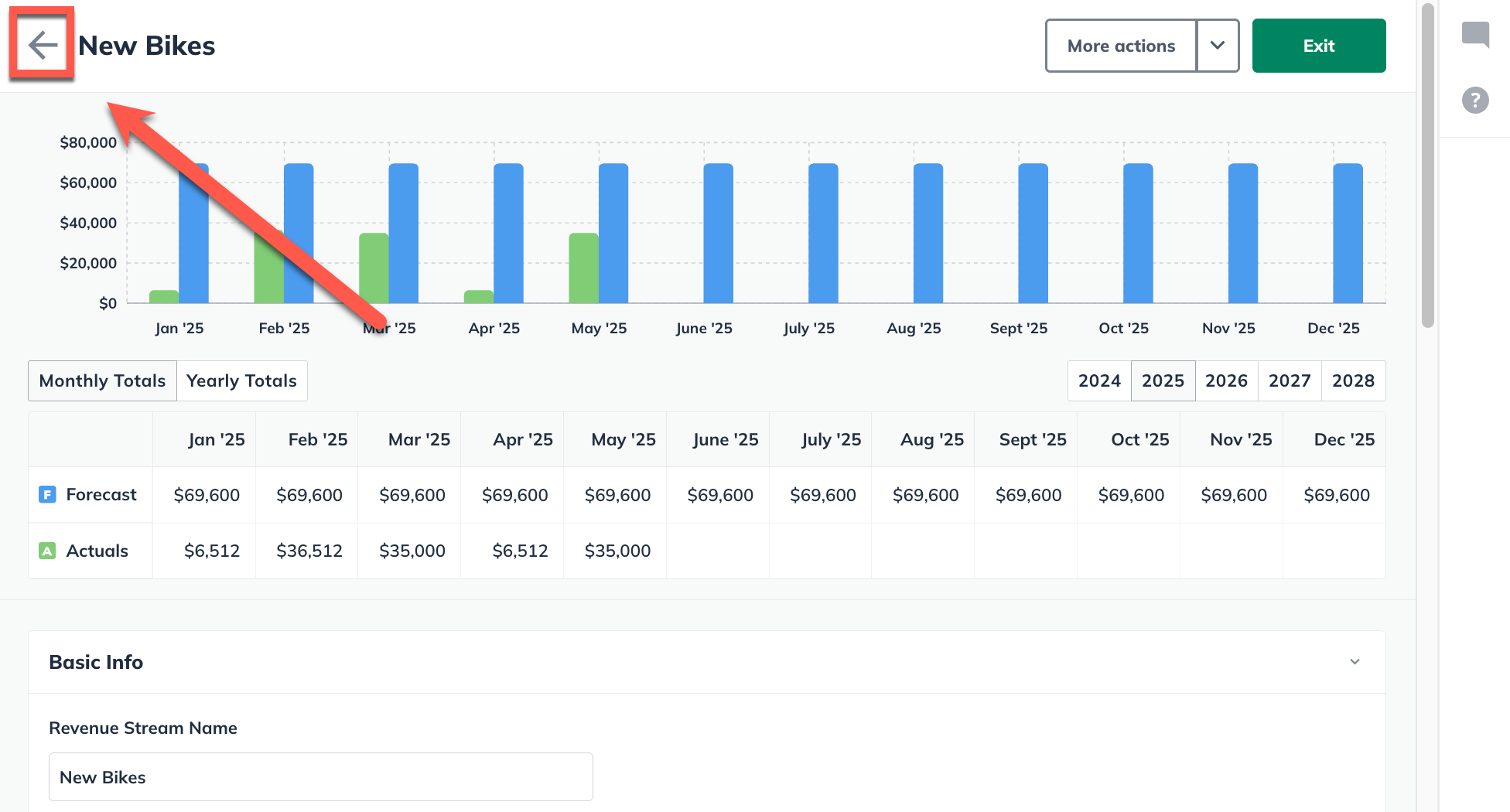1510x812 pixels.
Task: Select the 2027 year tab
Action: pos(1290,380)
